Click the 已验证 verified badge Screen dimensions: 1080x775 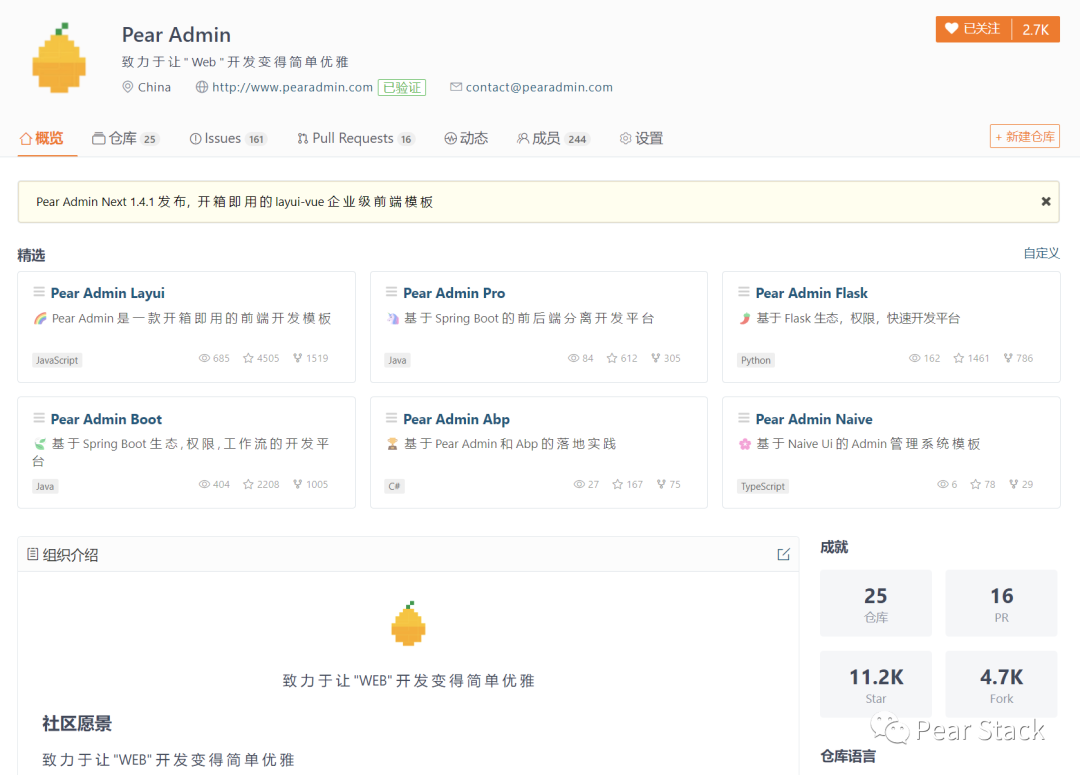pyautogui.click(x=402, y=87)
